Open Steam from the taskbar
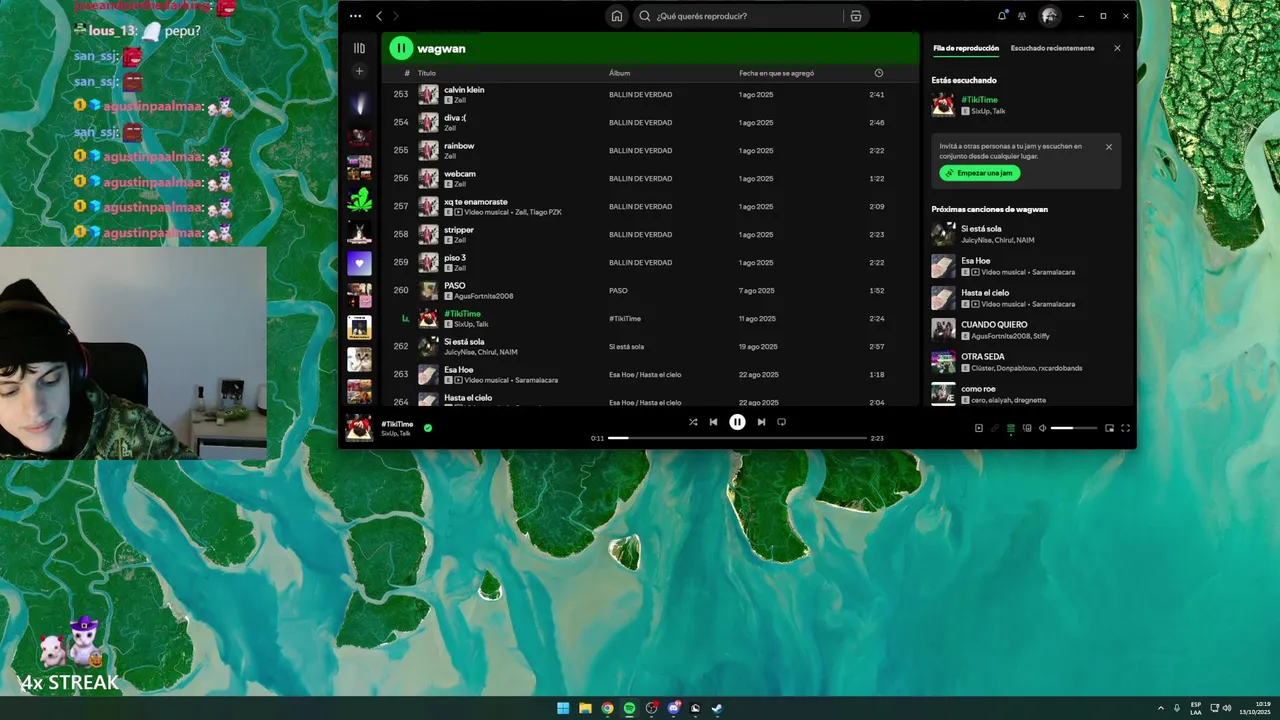This screenshot has height=720, width=1280. click(x=717, y=708)
